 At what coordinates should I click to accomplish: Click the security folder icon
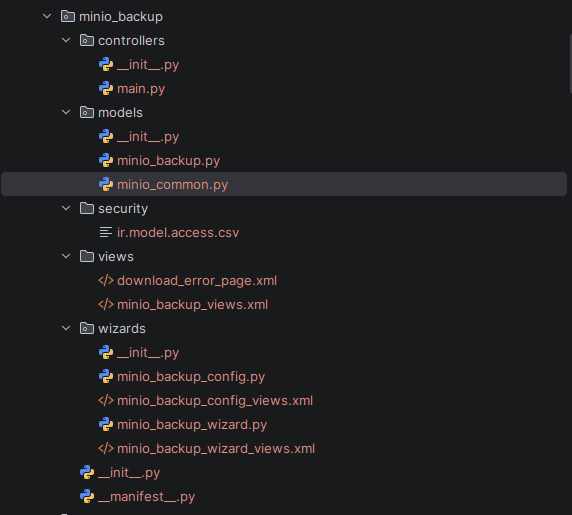[87, 208]
